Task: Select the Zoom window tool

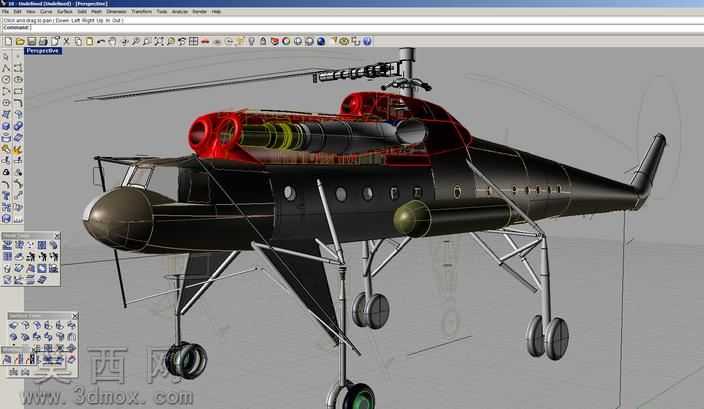Action: (x=147, y=41)
